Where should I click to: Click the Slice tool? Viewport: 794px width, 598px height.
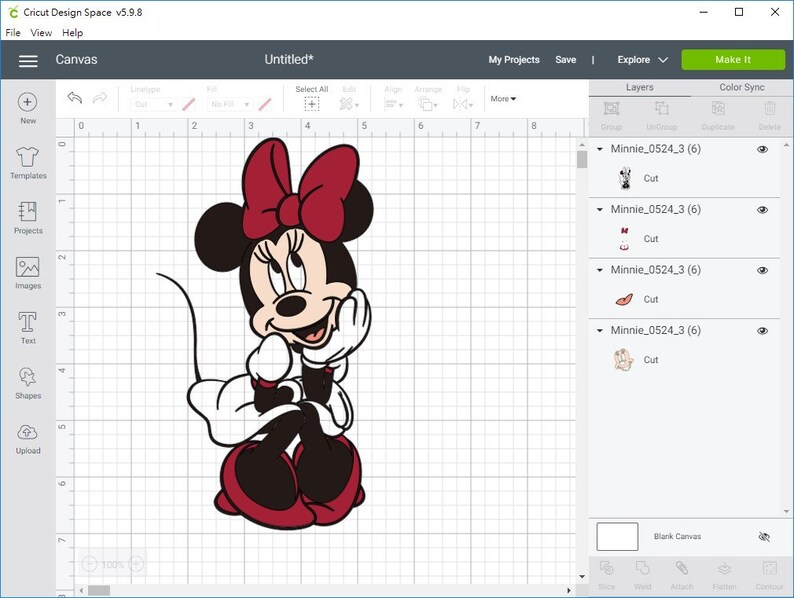coord(606,569)
